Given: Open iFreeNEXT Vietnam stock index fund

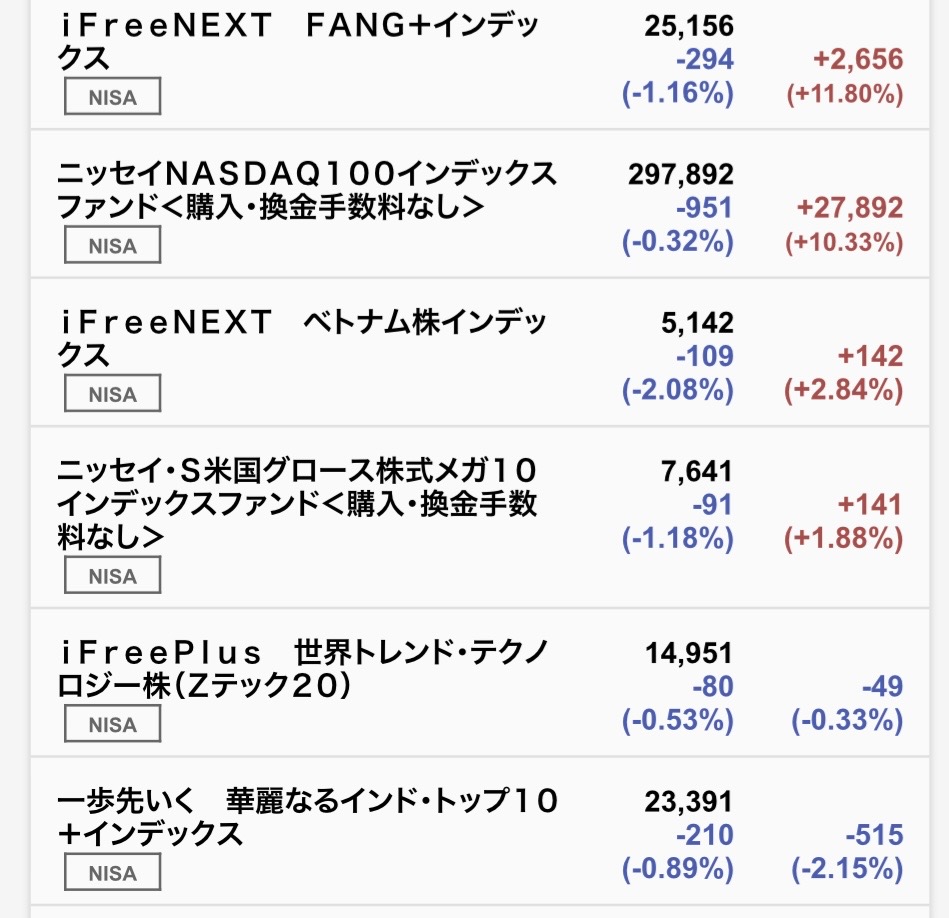Looking at the screenshot, I should click(x=302, y=338).
